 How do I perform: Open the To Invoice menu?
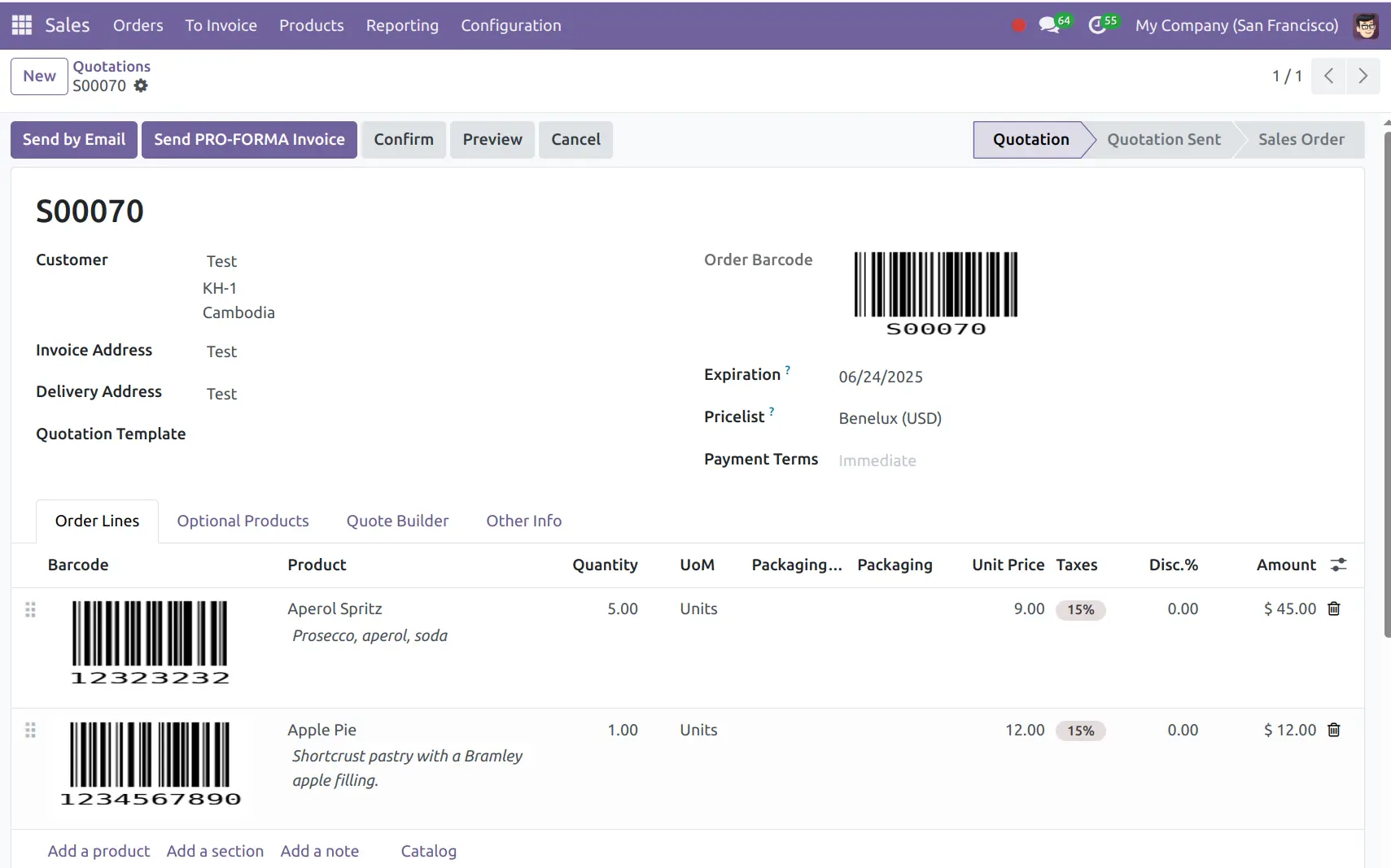coord(221,25)
